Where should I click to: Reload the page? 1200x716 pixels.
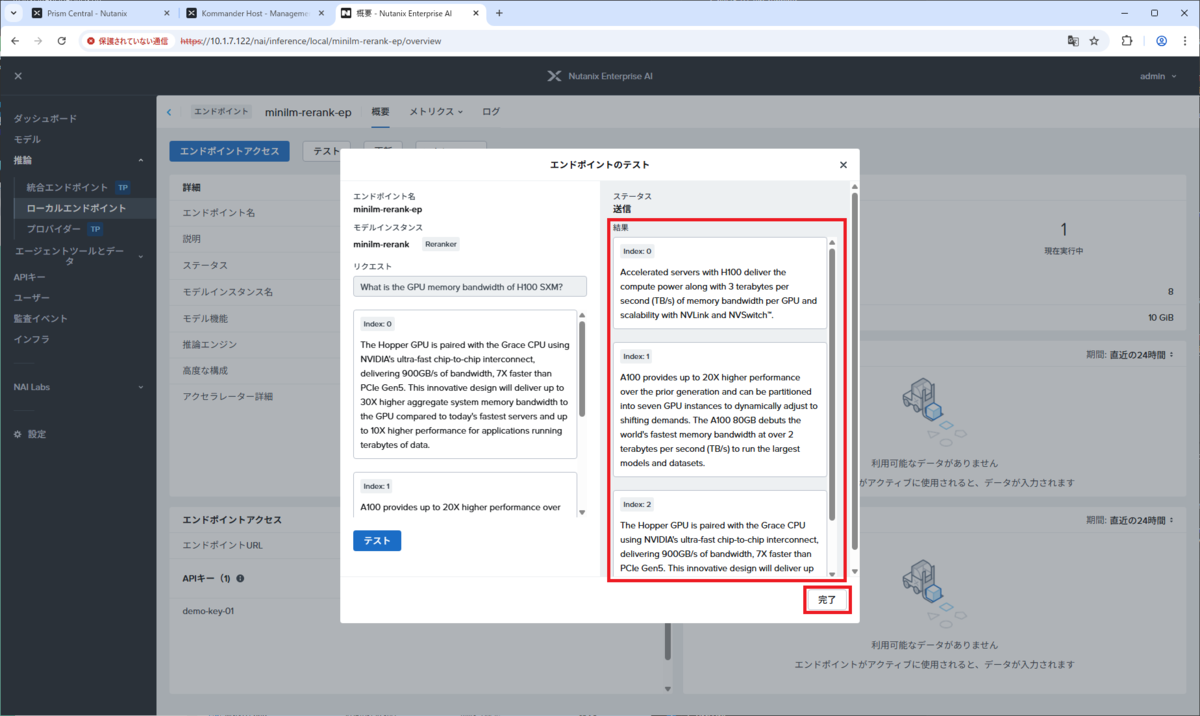coord(62,41)
